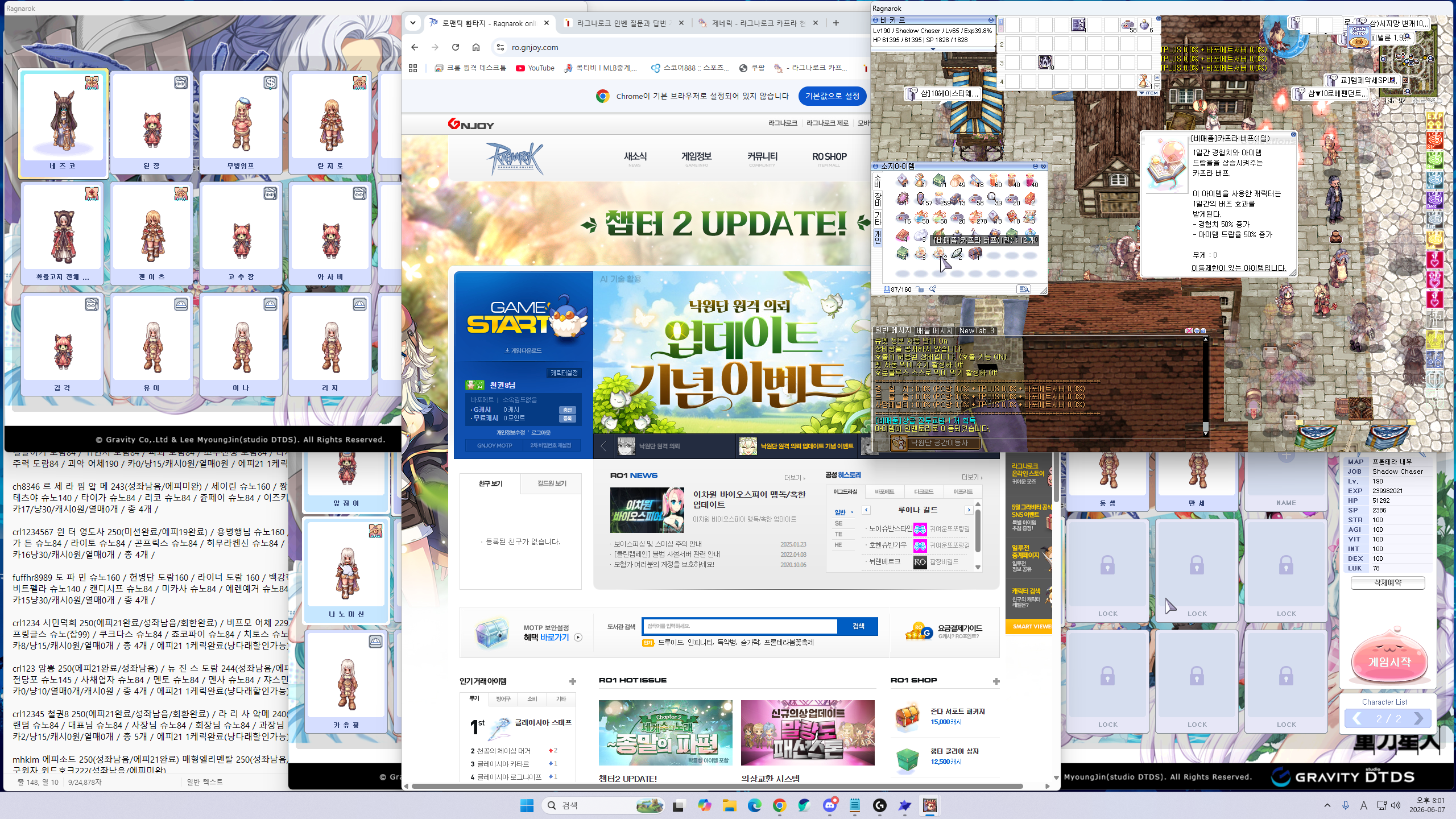Click the Dex buff status icon

[1434, 200]
